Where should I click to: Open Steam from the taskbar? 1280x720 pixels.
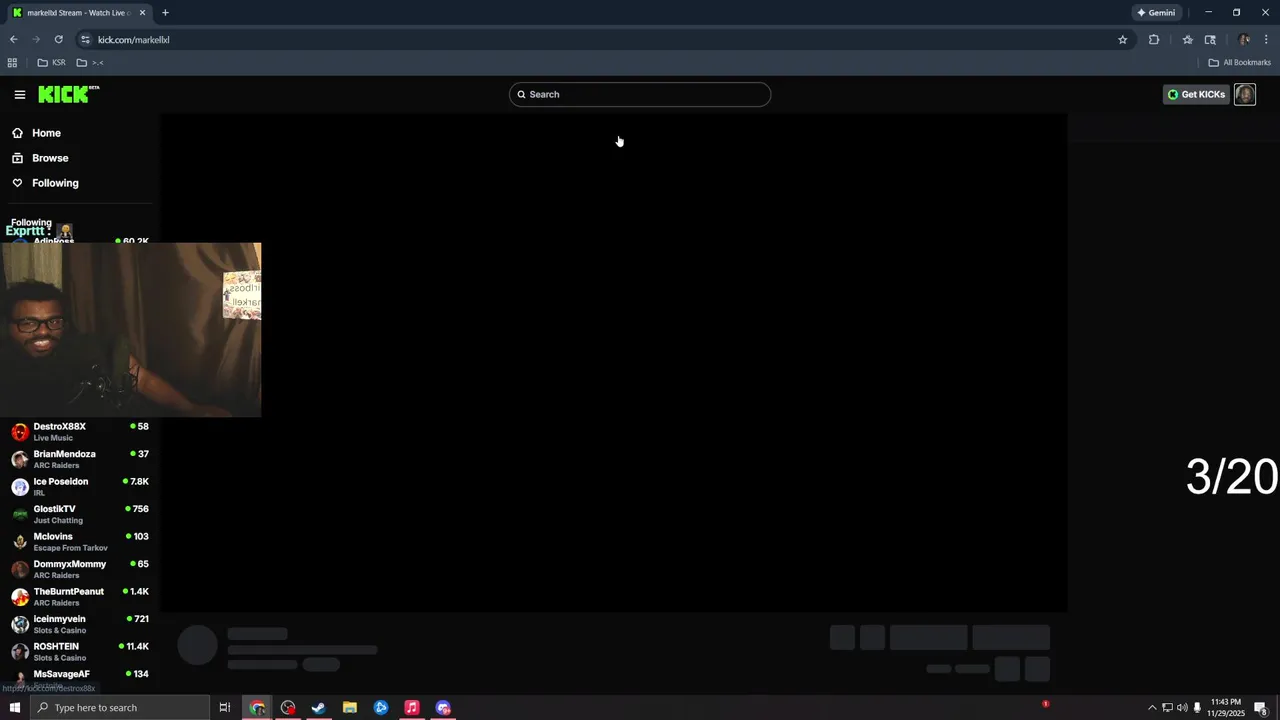tap(319, 708)
